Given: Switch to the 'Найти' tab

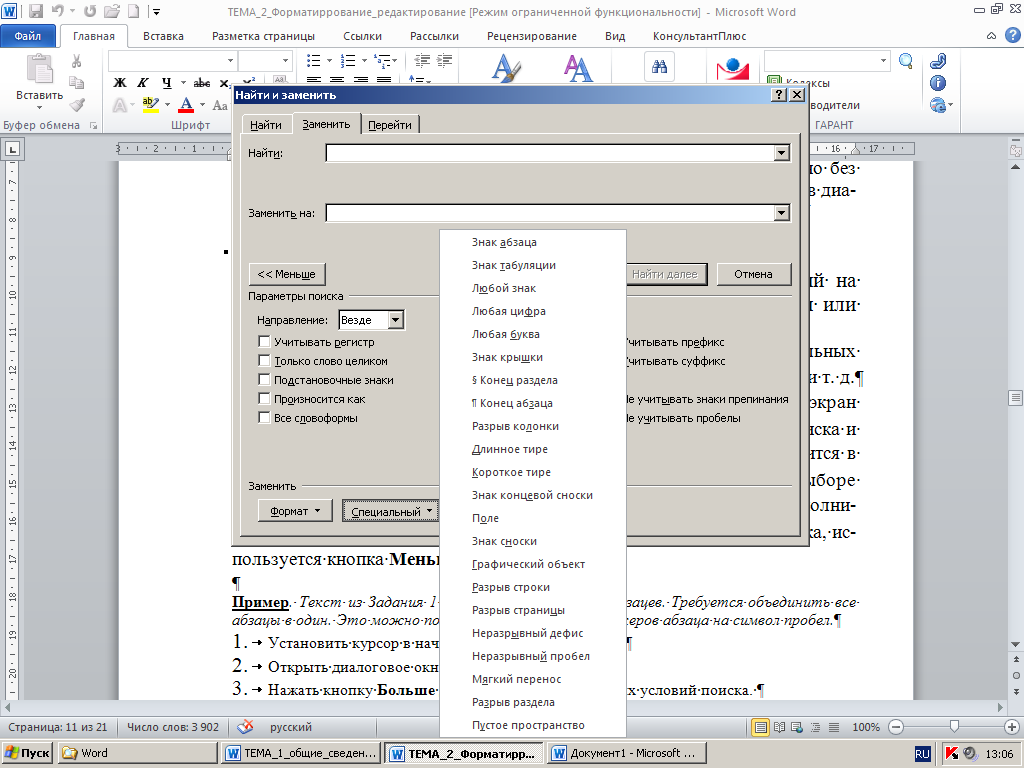Looking at the screenshot, I should point(266,125).
